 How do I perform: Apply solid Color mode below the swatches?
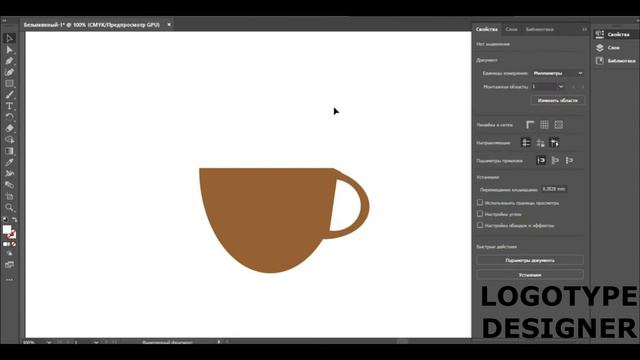click(6, 244)
